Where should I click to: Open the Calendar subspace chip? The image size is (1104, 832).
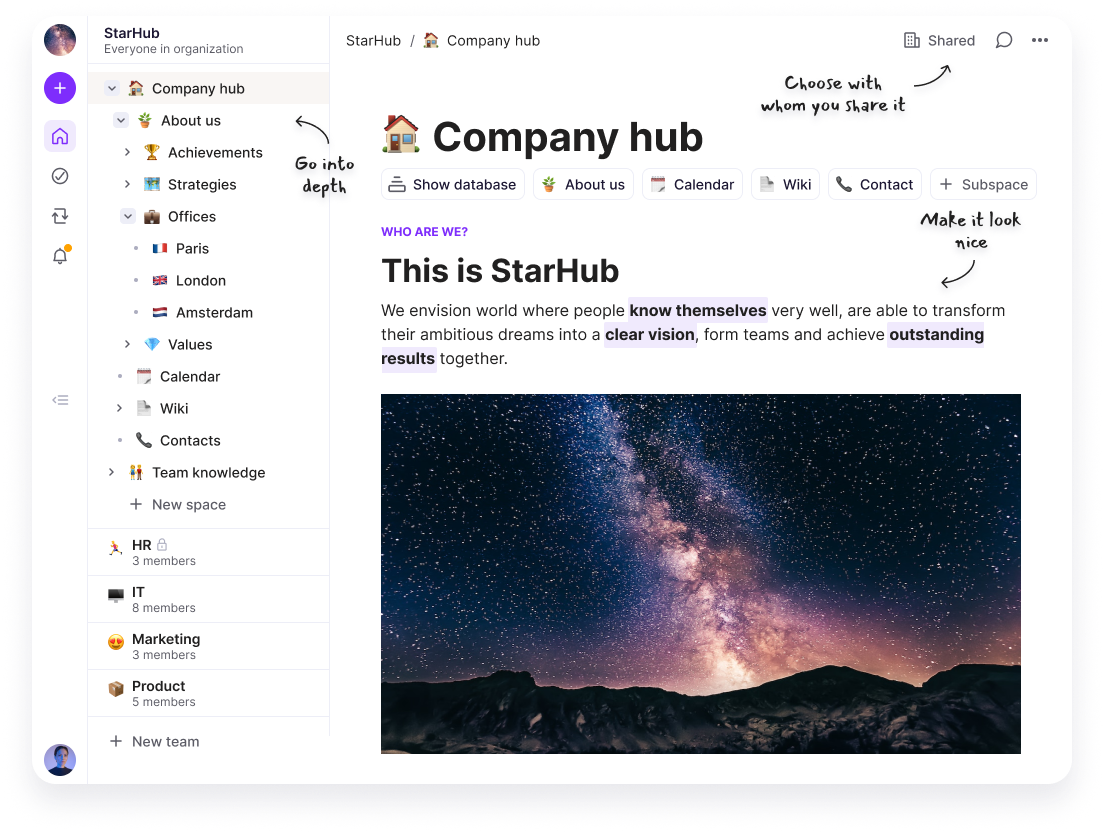point(692,184)
